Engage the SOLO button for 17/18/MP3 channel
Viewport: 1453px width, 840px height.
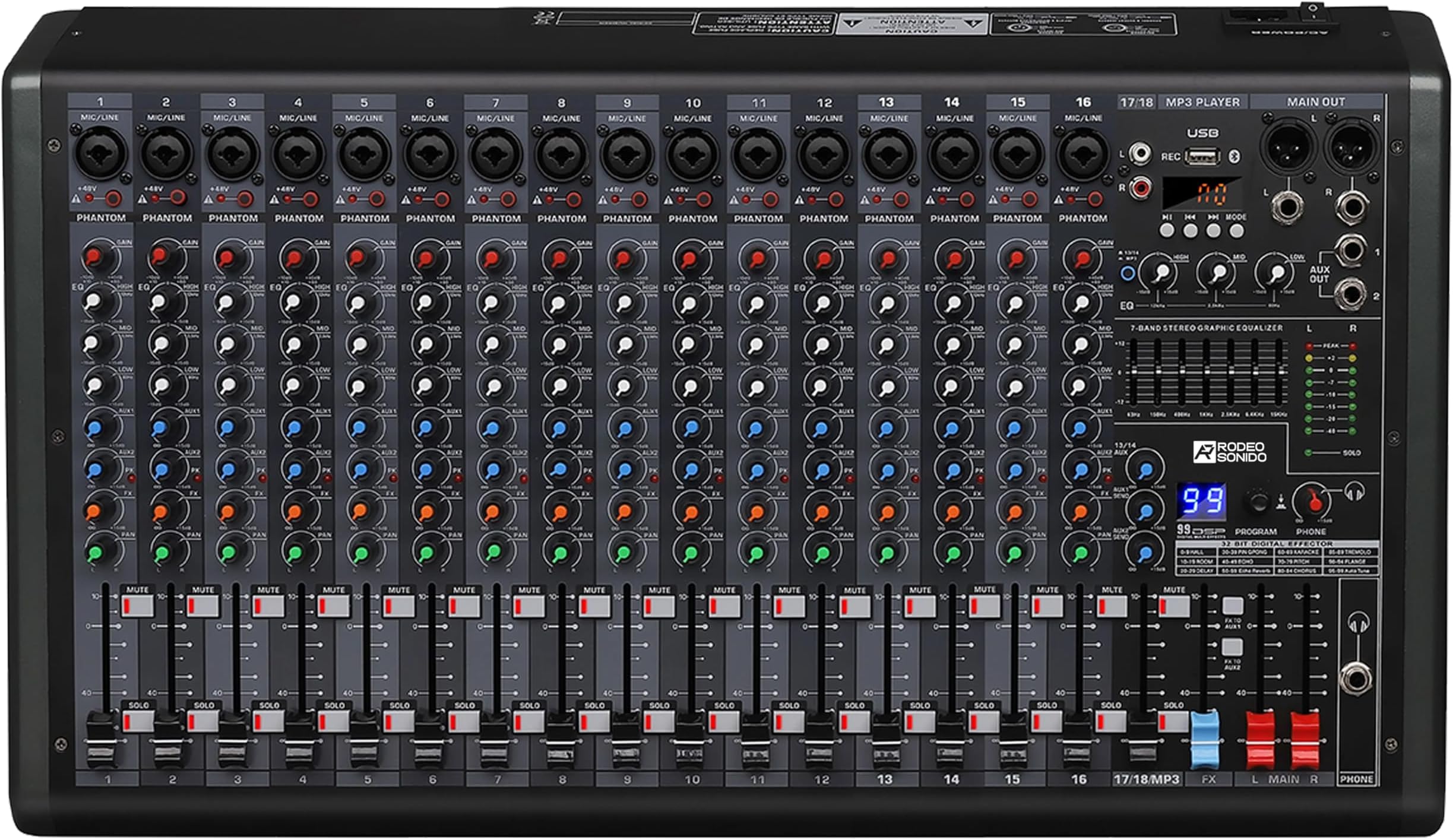tap(1174, 721)
